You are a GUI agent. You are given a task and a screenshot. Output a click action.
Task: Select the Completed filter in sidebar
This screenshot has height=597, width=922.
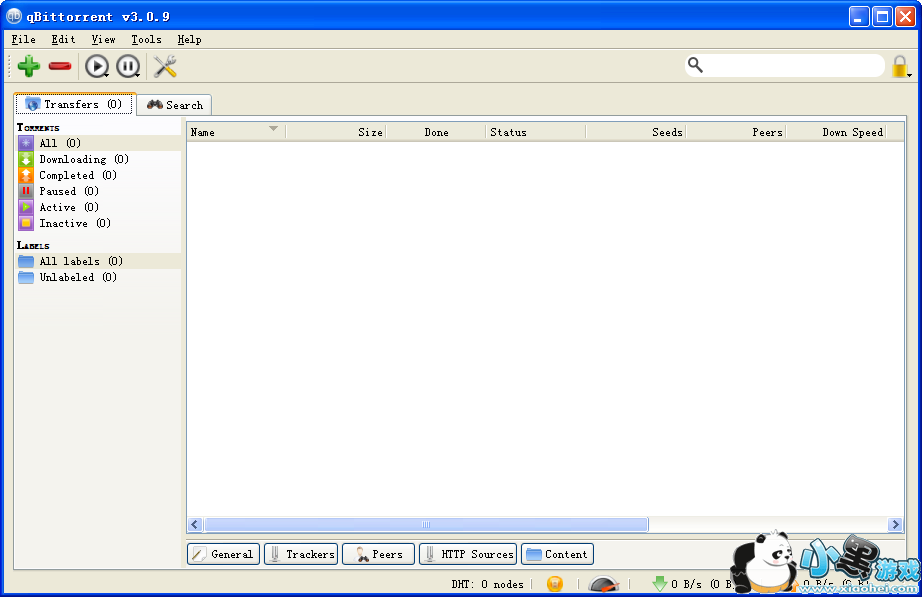80,175
